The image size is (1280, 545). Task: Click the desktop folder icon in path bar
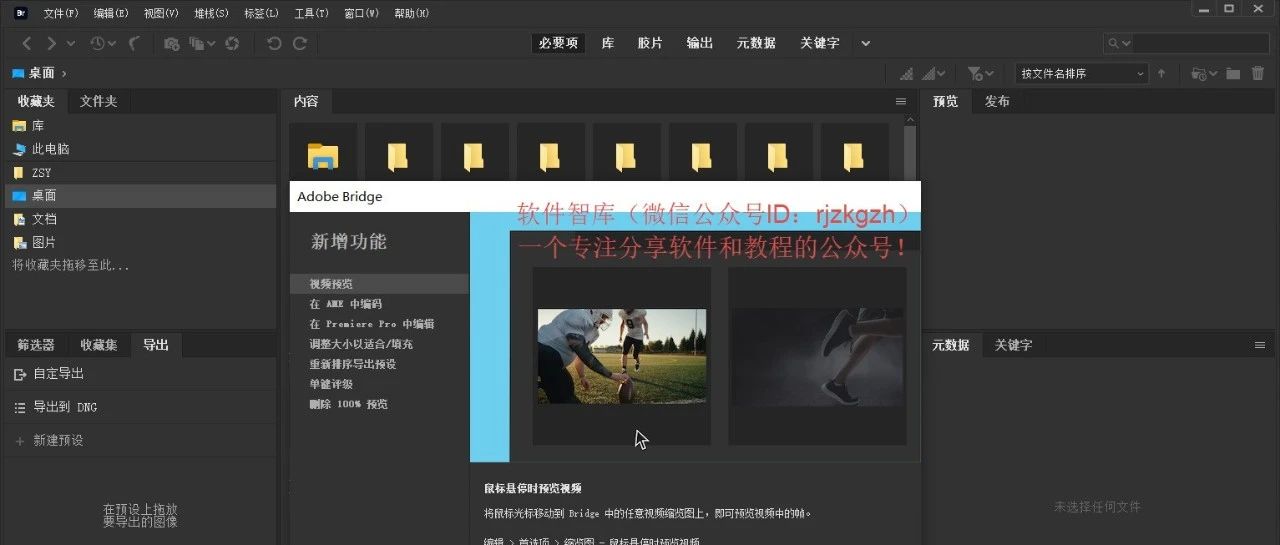(x=17, y=73)
